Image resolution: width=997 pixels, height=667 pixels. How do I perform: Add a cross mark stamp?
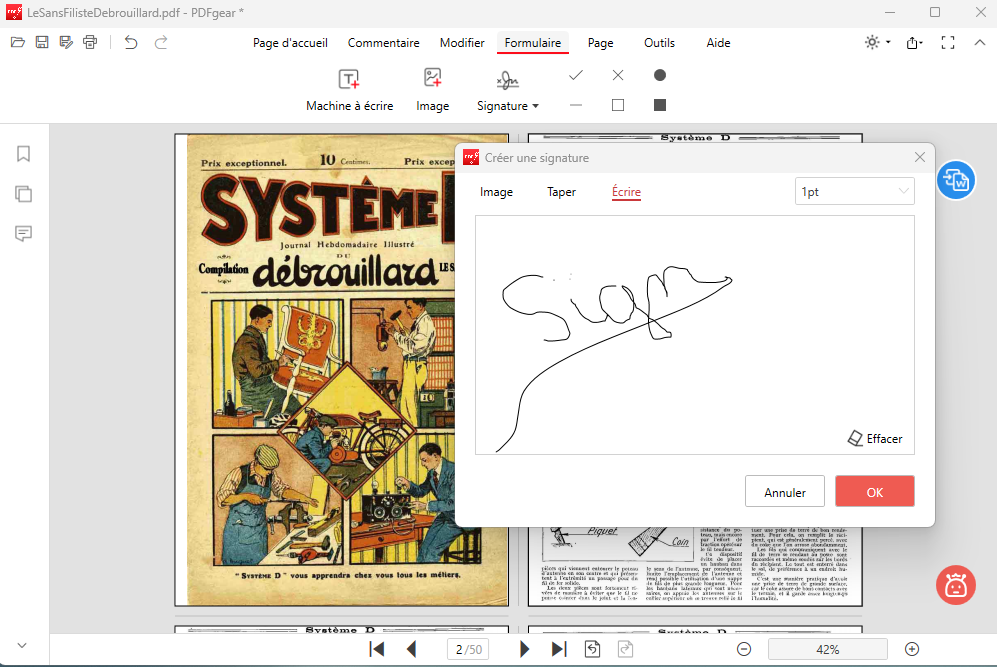618,76
